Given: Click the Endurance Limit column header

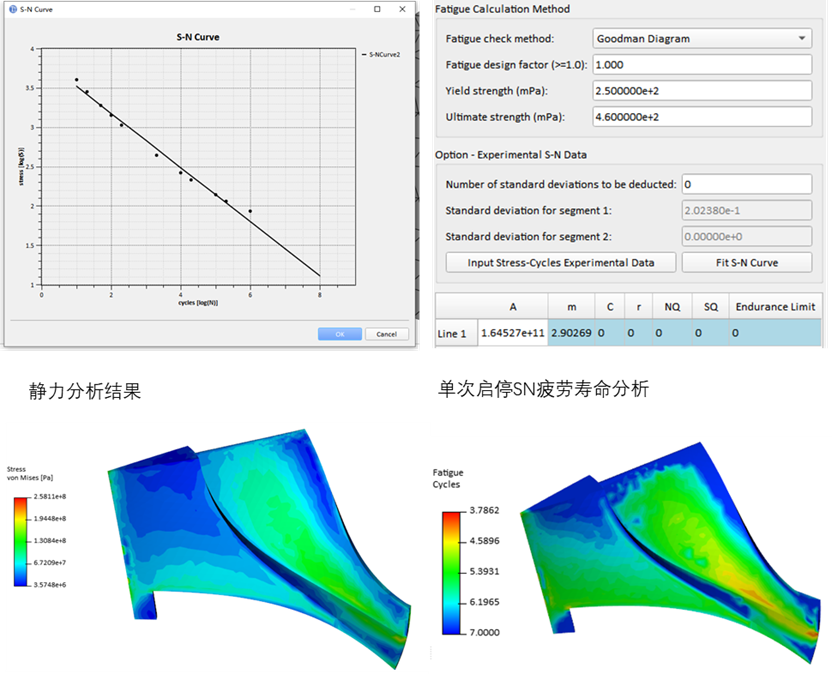Looking at the screenshot, I should click(x=774, y=307).
